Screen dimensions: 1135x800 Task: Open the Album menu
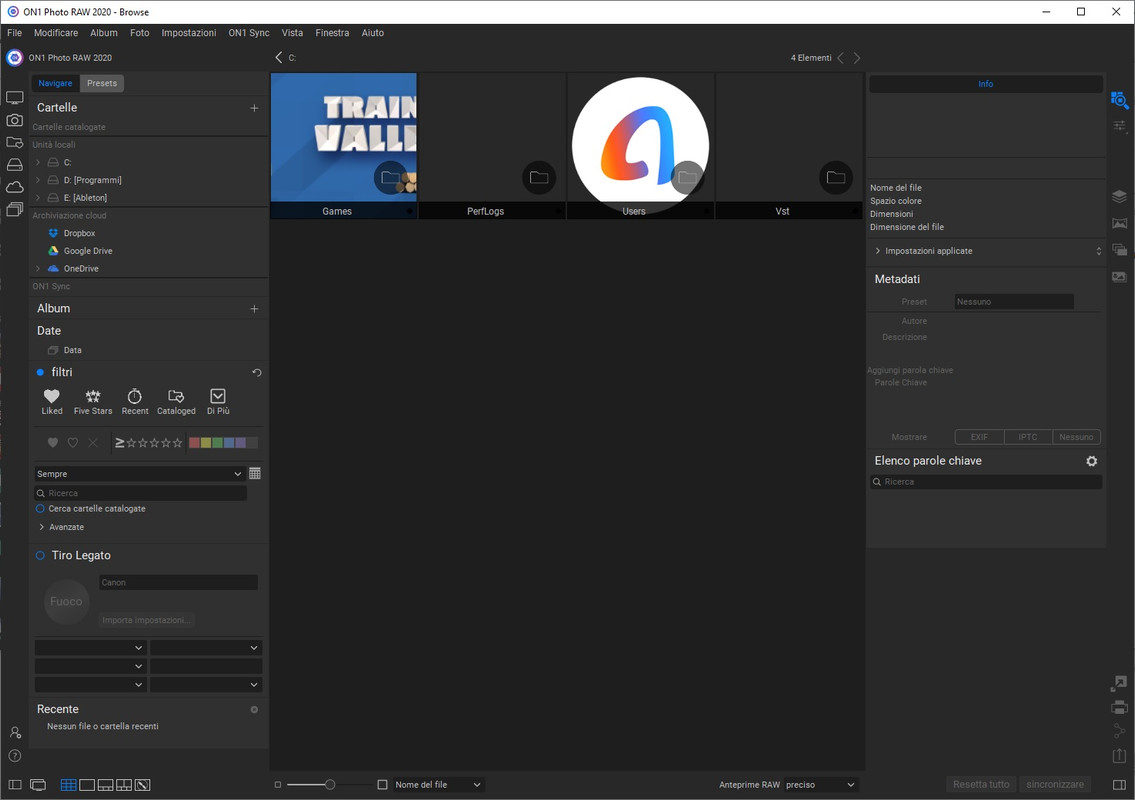pyautogui.click(x=104, y=33)
